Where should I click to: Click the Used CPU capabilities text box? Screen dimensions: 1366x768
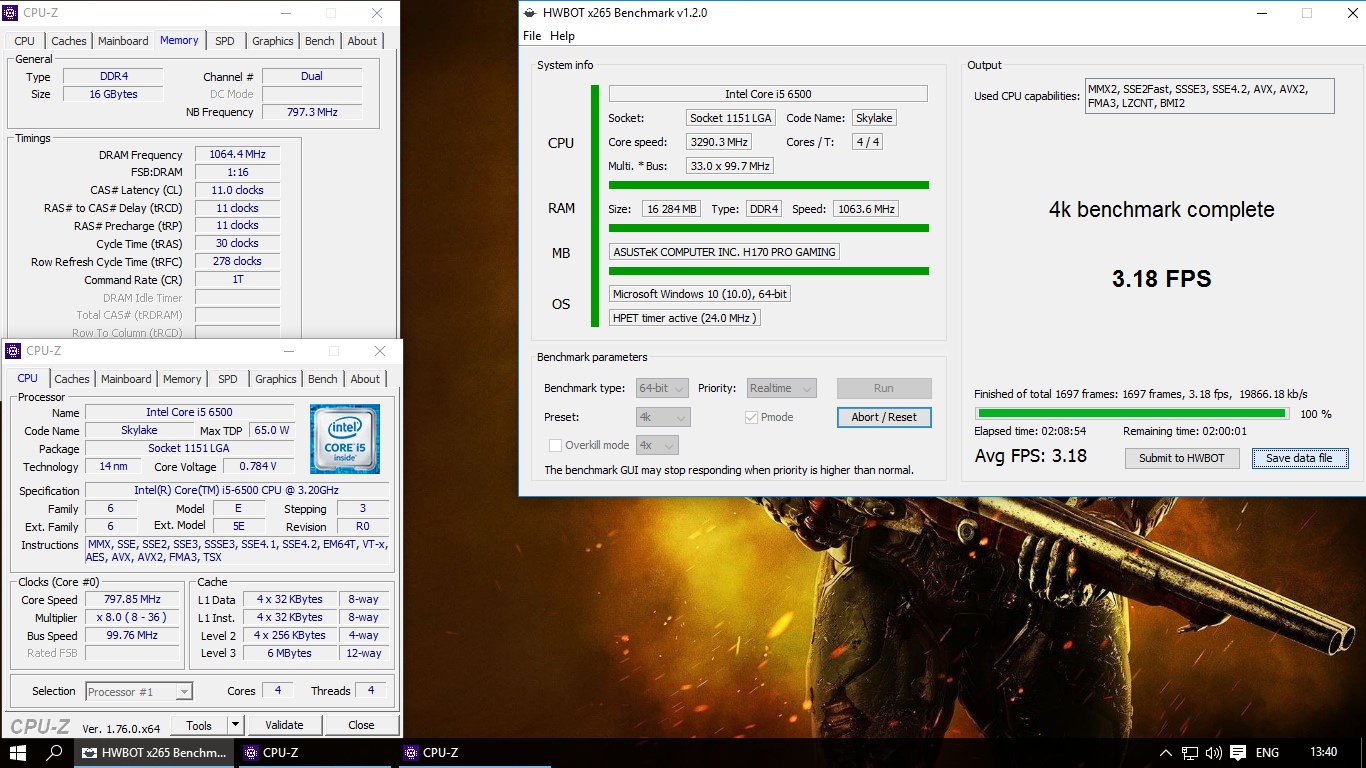tap(1210, 96)
